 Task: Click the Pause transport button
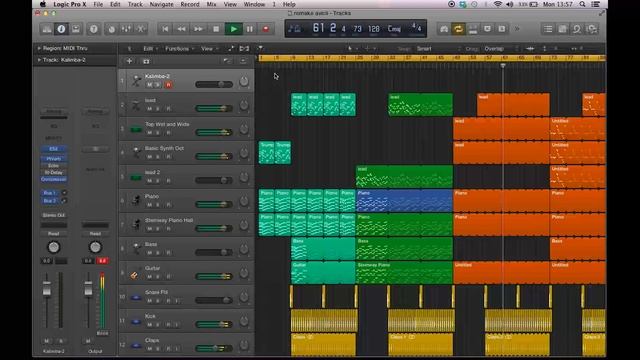[250, 29]
